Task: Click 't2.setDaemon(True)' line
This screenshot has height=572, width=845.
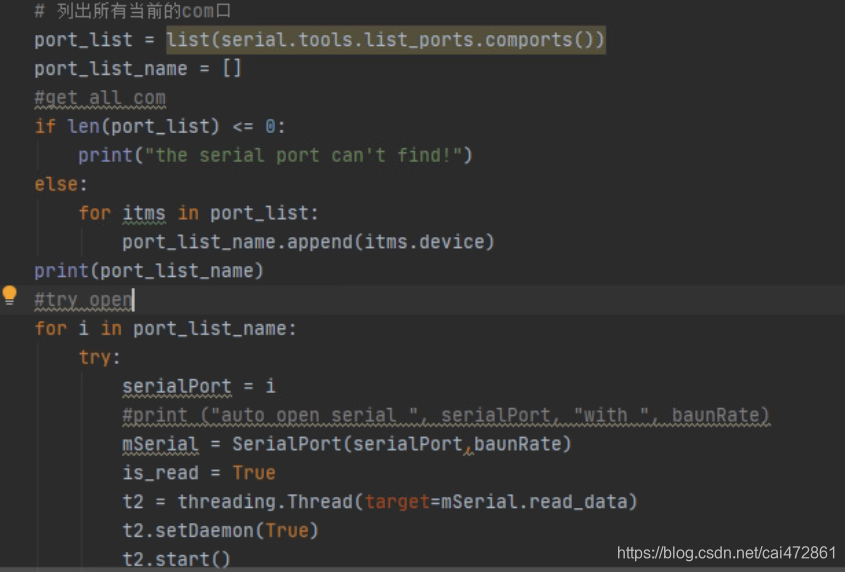Action: (220, 530)
